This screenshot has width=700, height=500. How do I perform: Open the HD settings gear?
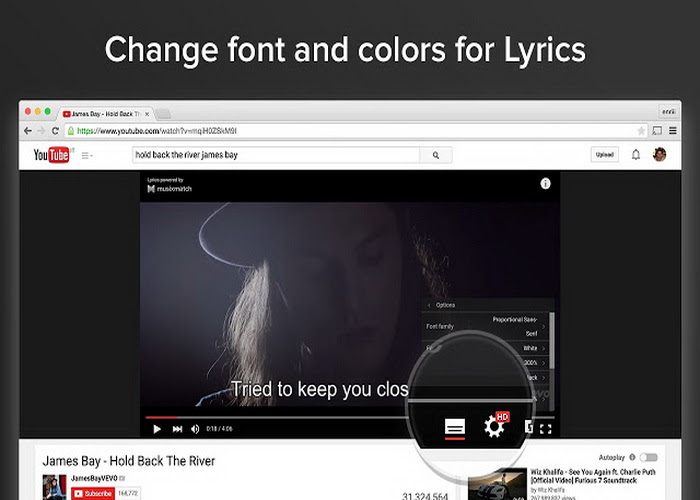tap(495, 426)
